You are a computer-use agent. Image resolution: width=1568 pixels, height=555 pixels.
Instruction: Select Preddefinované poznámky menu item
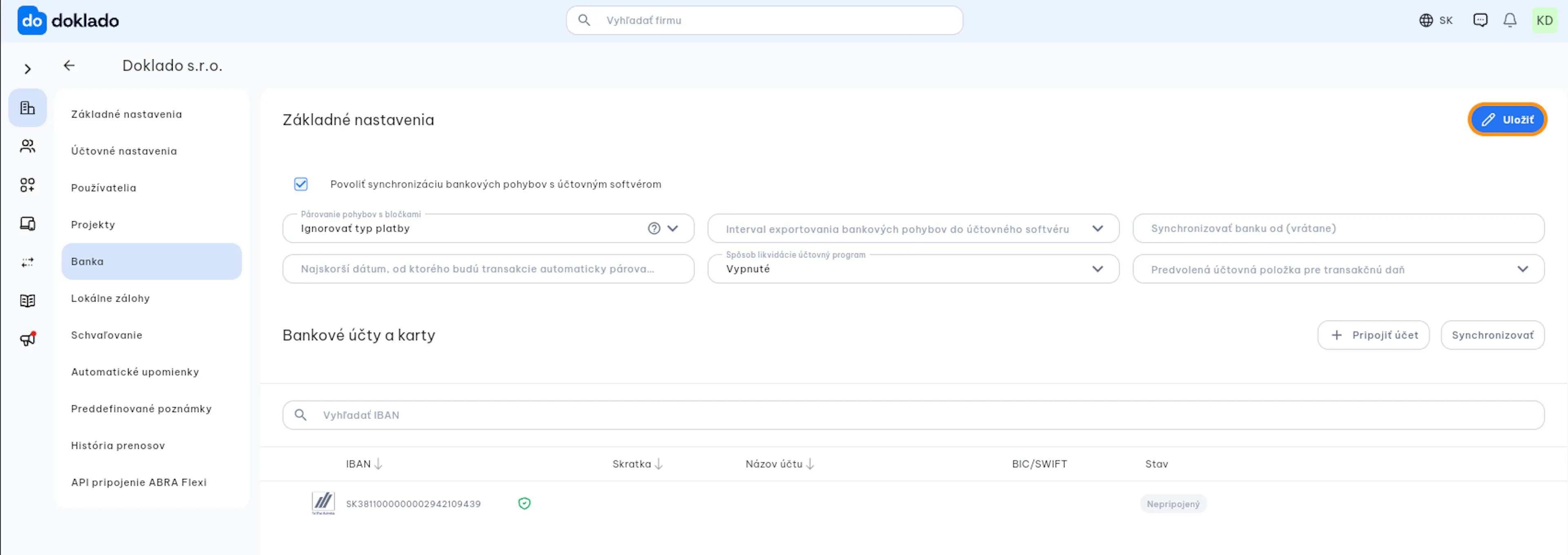click(151, 408)
